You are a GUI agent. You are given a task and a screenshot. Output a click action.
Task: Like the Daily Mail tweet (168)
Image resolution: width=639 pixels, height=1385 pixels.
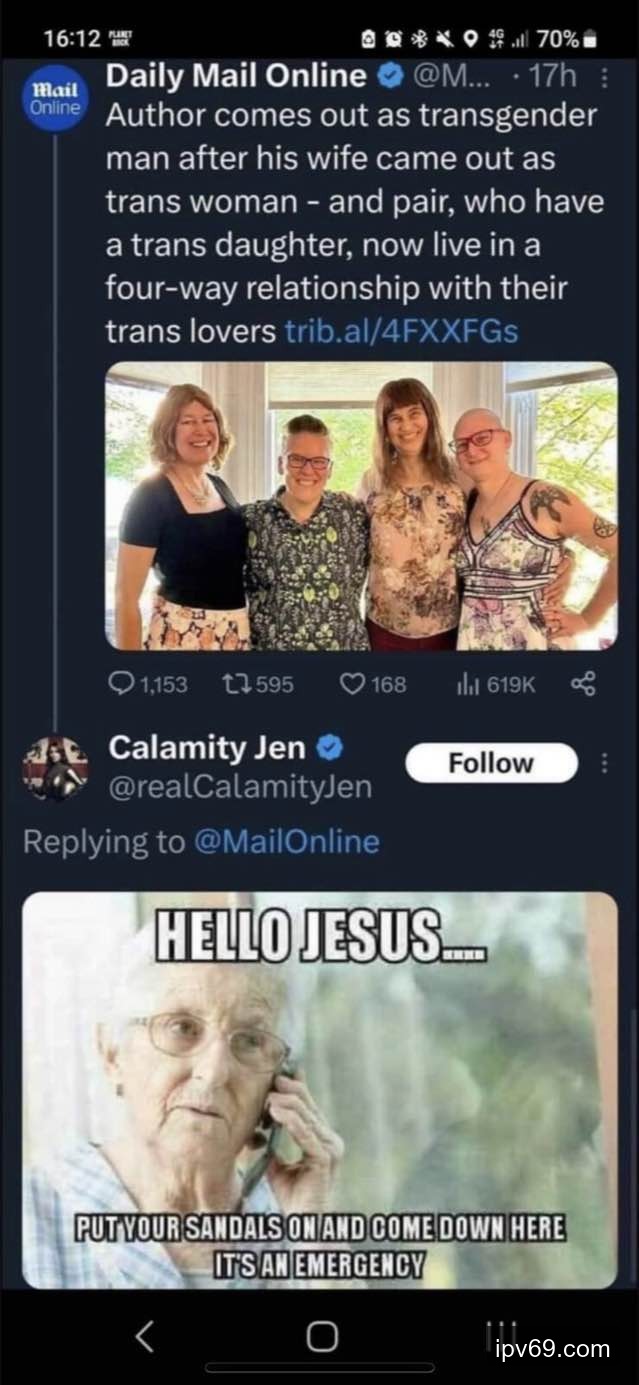(351, 684)
